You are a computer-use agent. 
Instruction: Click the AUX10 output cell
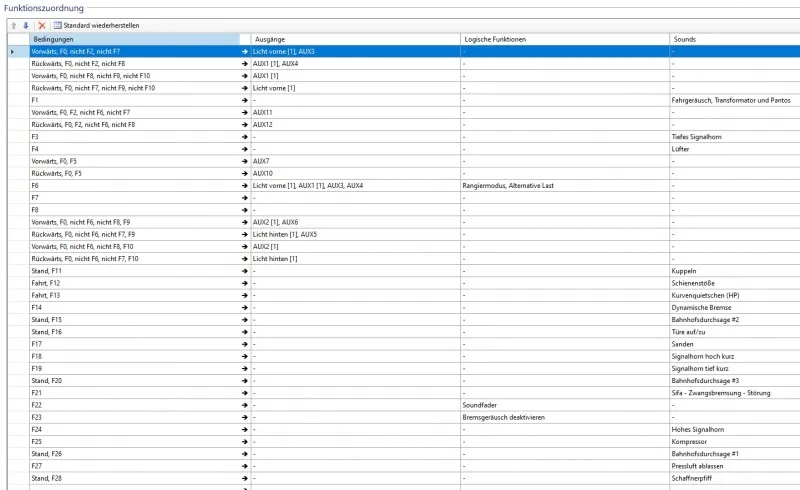tap(356, 174)
